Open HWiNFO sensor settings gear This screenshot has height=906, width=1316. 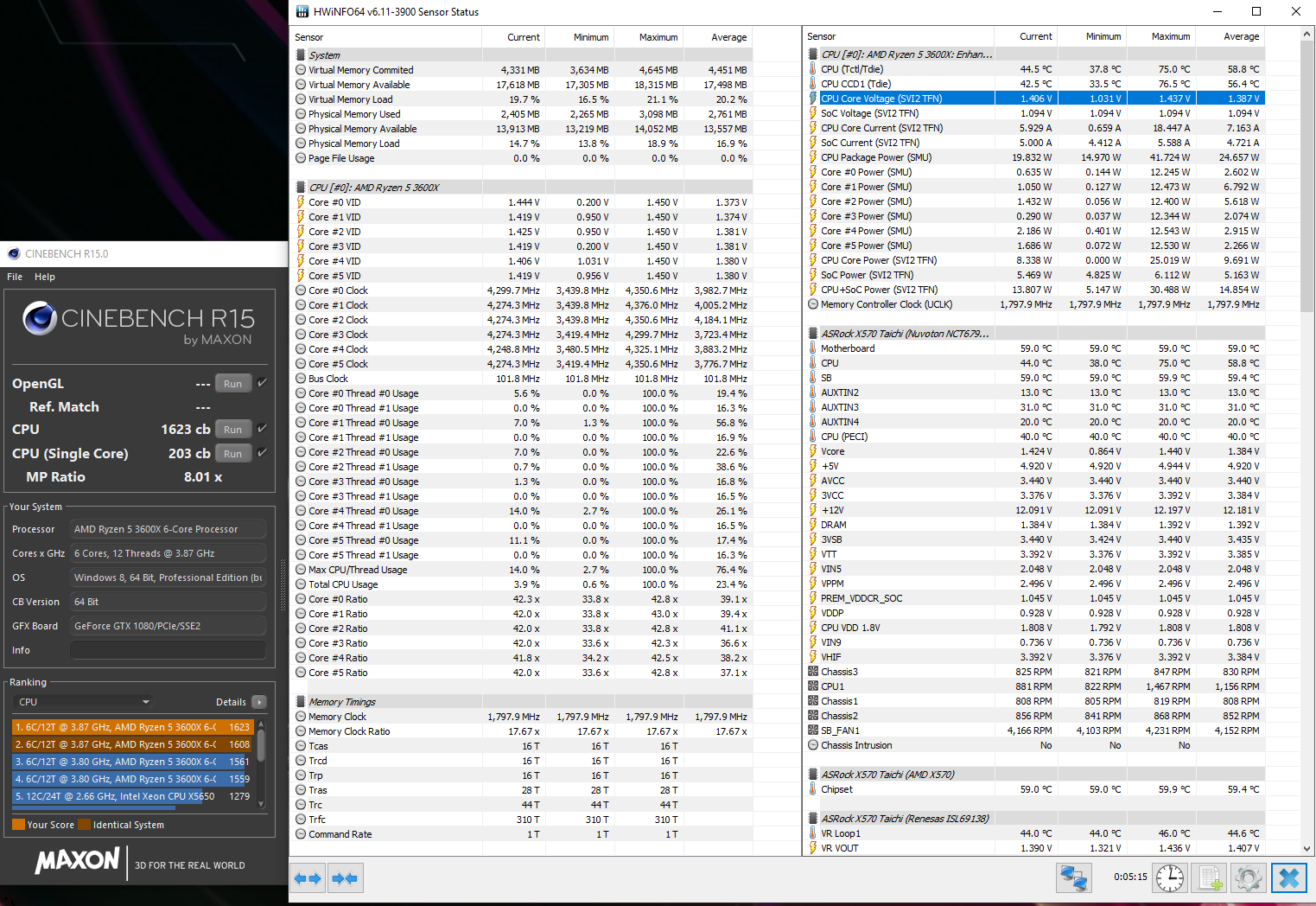pos(1249,878)
